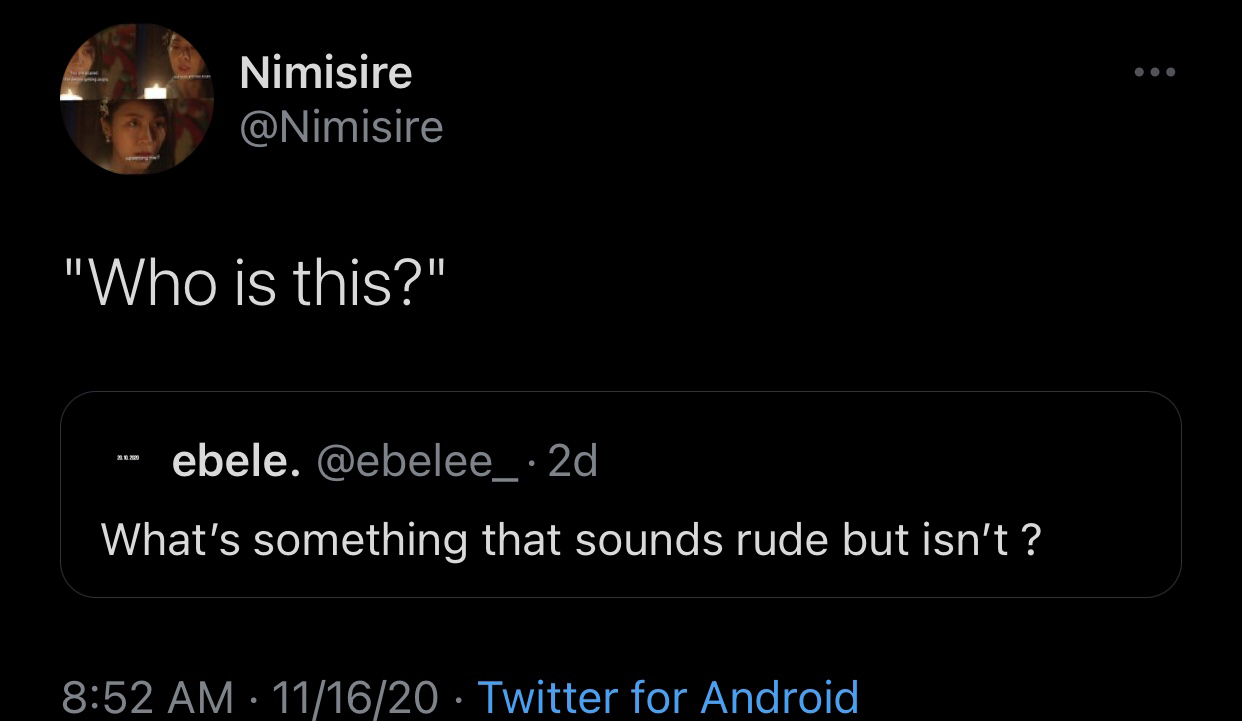Screen dimensions: 1242x721
Task: Click the lit candle in Nimisire's avatar
Action: point(155,92)
